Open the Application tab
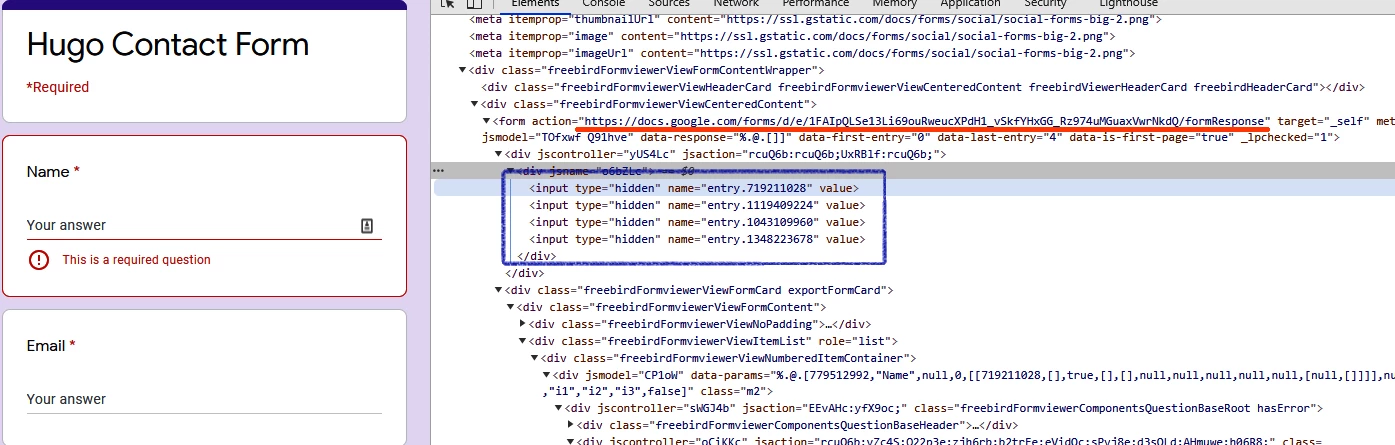Image resolution: width=1395 pixels, height=445 pixels. click(970, 4)
